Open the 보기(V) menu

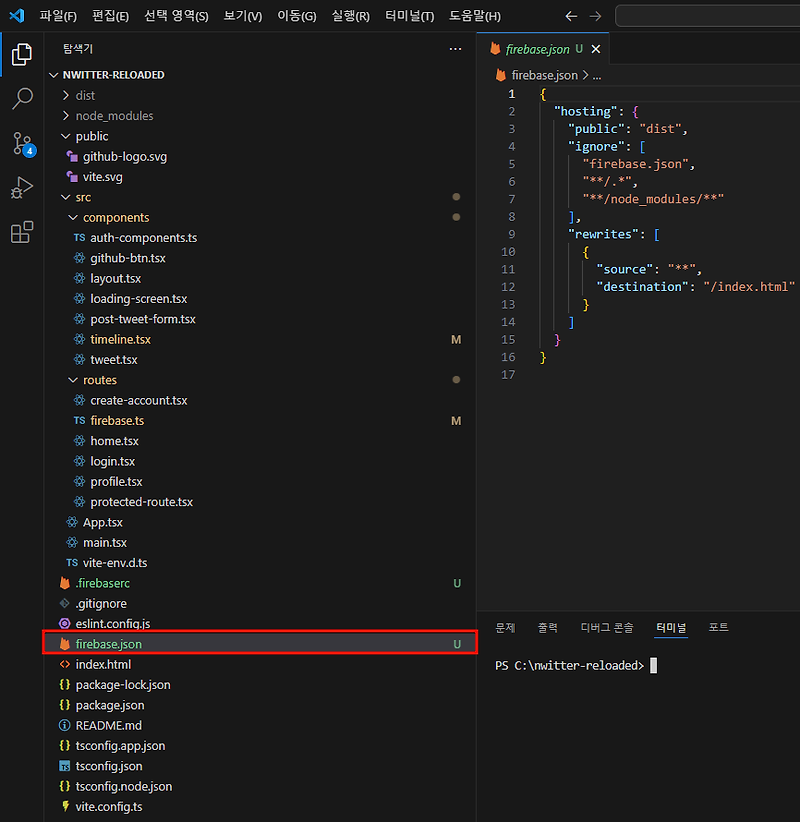(x=243, y=16)
